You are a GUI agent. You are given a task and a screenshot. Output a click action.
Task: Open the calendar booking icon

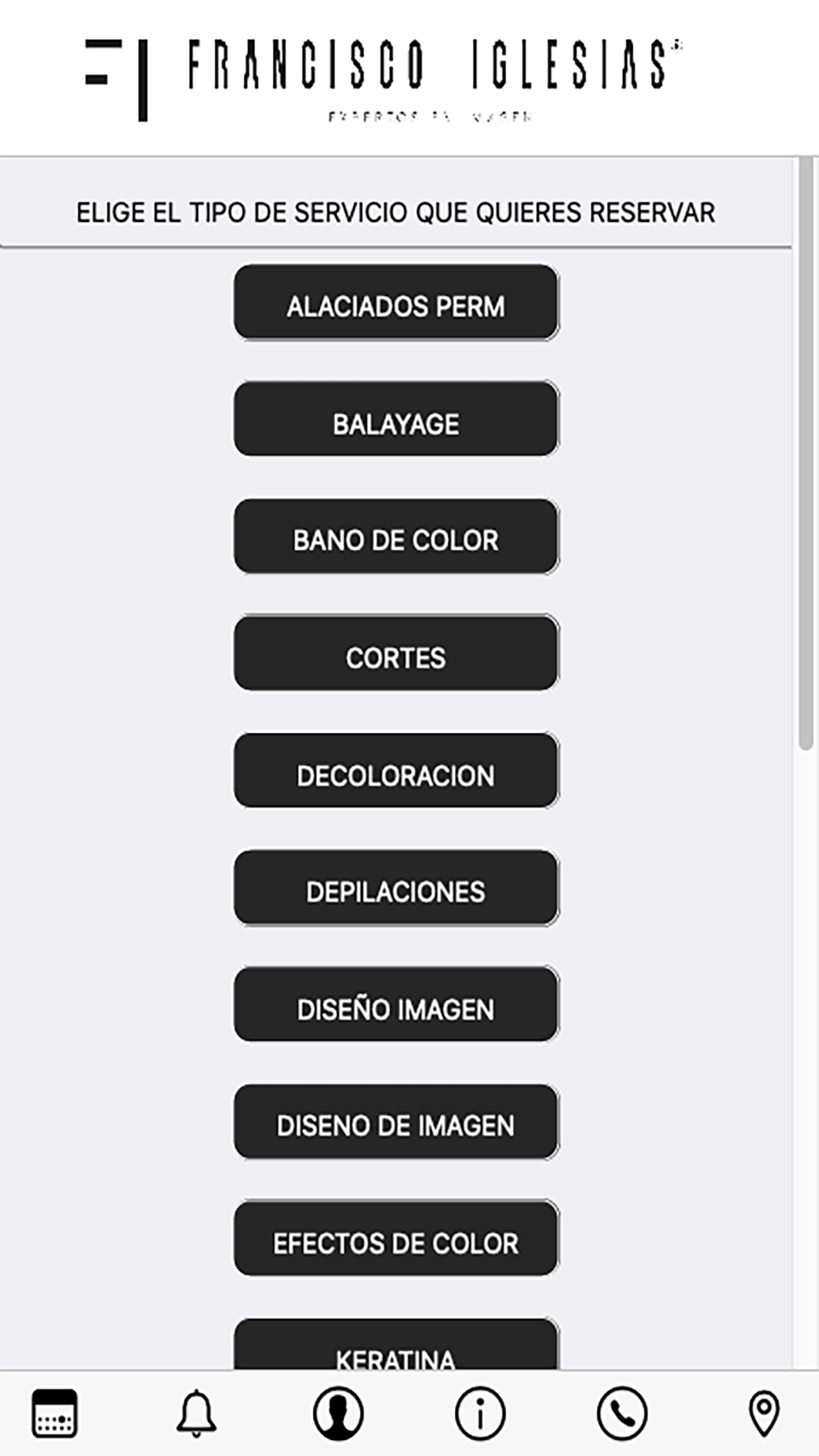pyautogui.click(x=55, y=1413)
